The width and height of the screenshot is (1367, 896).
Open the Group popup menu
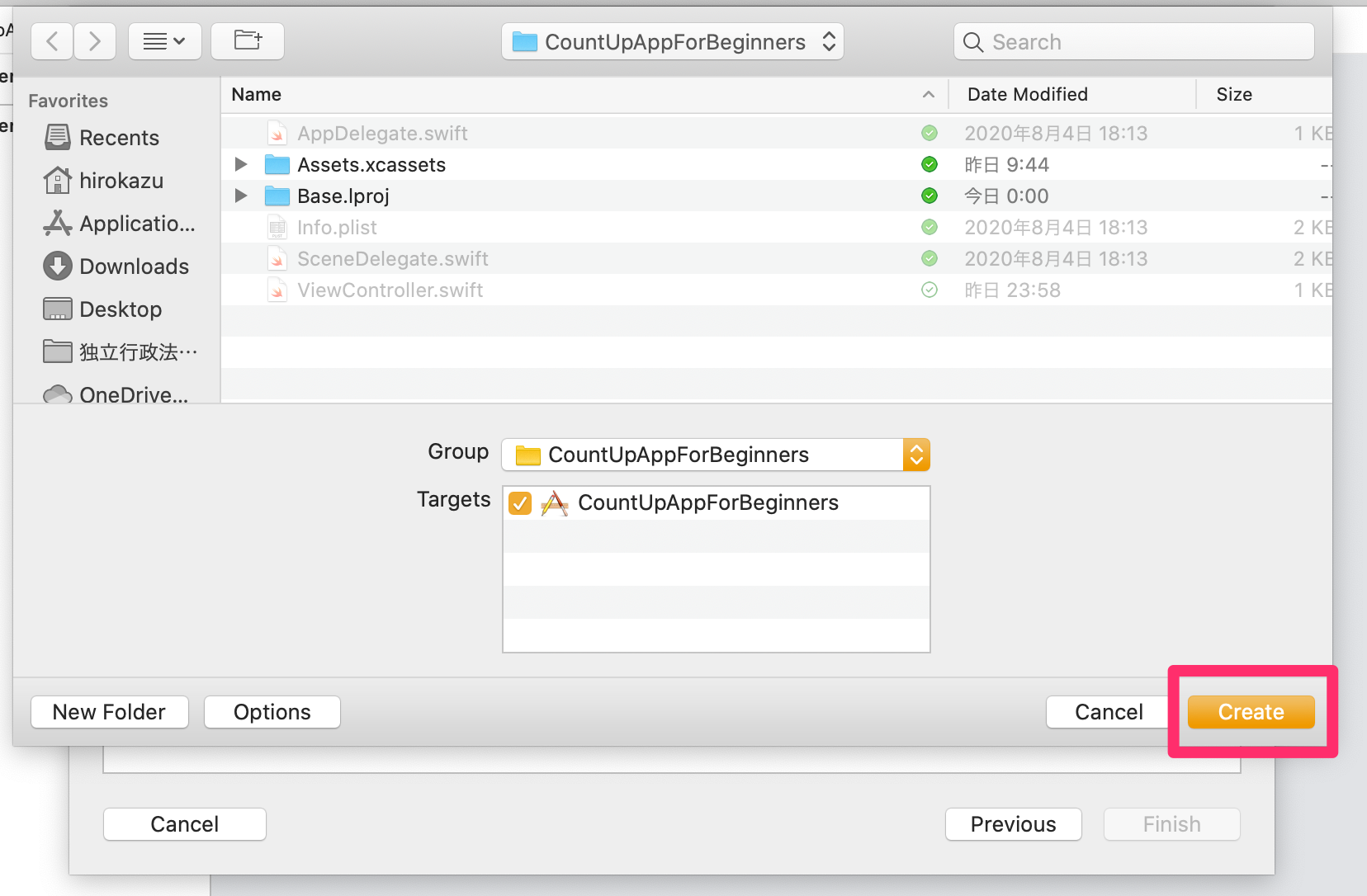(x=716, y=455)
